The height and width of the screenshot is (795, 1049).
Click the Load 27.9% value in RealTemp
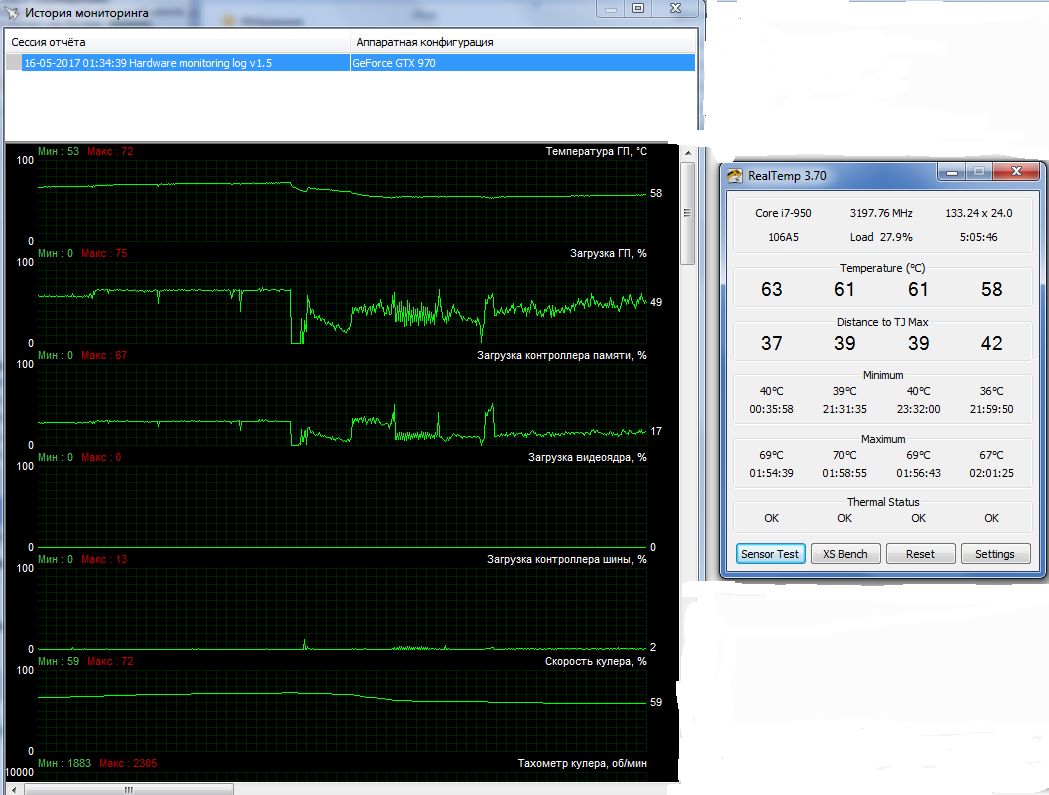click(x=881, y=237)
